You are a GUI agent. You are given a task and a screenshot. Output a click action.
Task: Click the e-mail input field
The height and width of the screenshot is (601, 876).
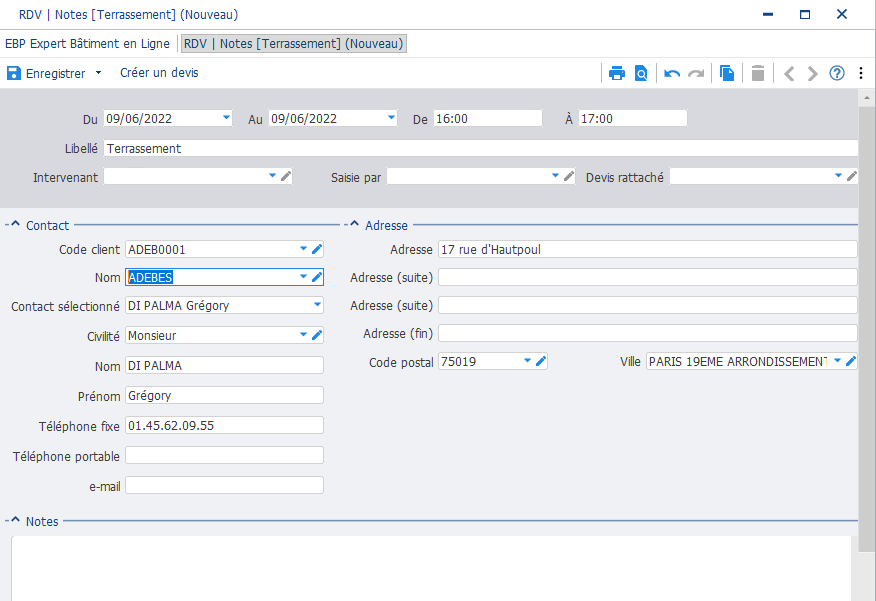(x=224, y=485)
